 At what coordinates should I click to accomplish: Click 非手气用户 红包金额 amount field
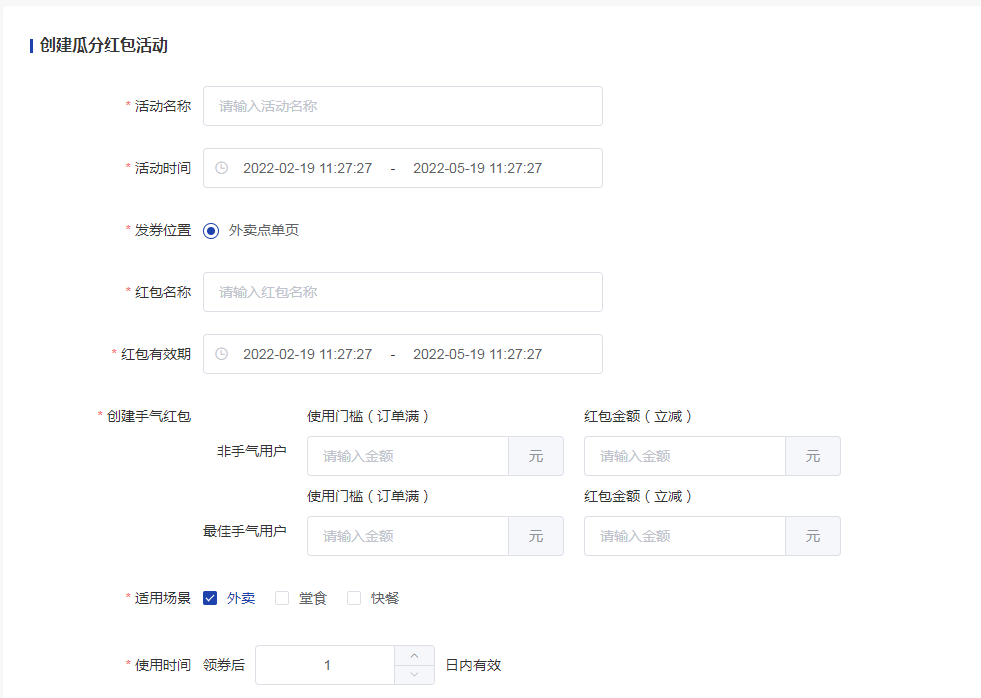click(684, 456)
